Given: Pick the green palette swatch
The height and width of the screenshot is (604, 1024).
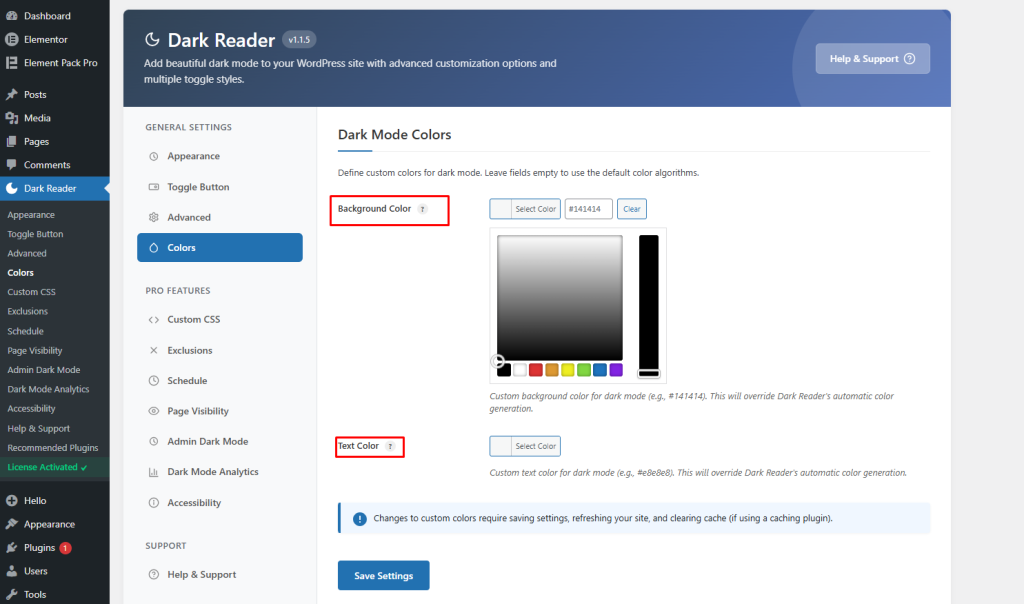Looking at the screenshot, I should point(584,370).
